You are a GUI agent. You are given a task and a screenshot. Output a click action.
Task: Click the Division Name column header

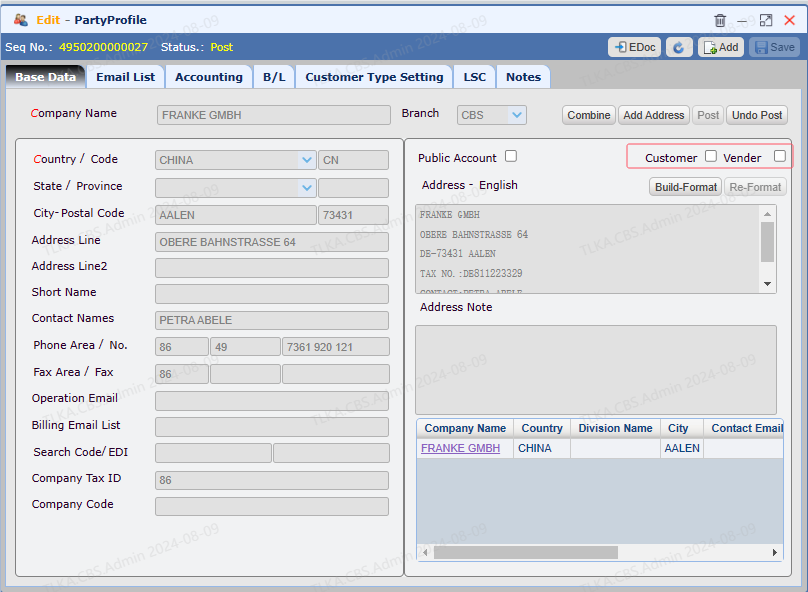[615, 428]
